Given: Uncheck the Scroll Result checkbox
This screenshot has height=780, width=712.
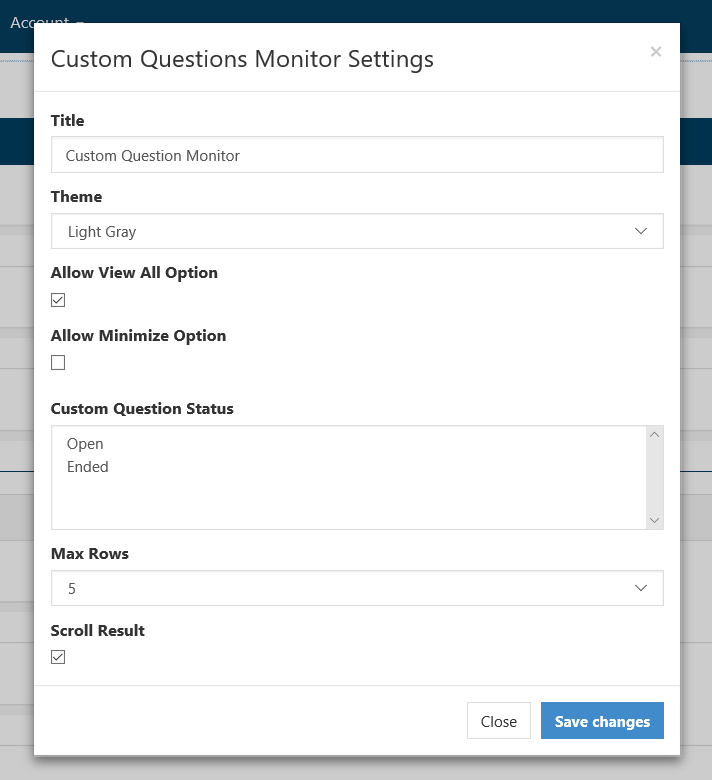Looking at the screenshot, I should coord(58,657).
